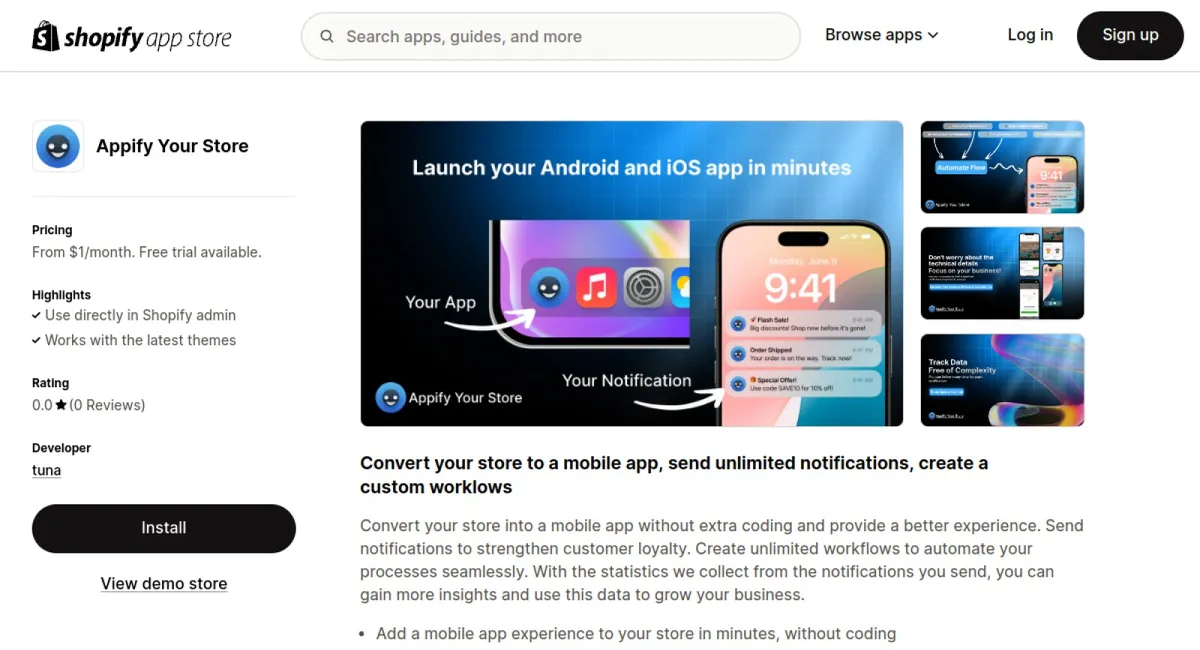Select the Automate Flow thumbnail
This screenshot has height=650, width=1200.
coord(1002,167)
